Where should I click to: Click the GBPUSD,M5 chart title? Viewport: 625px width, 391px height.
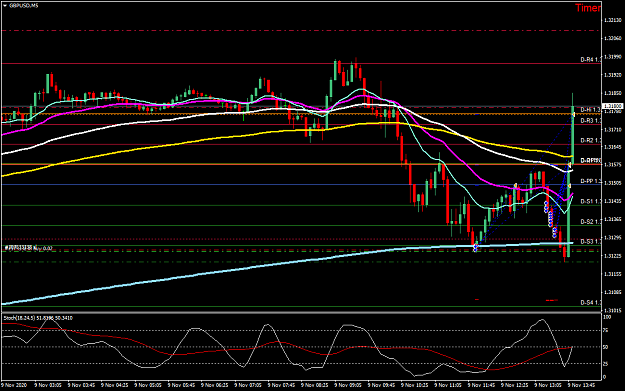[x=24, y=6]
